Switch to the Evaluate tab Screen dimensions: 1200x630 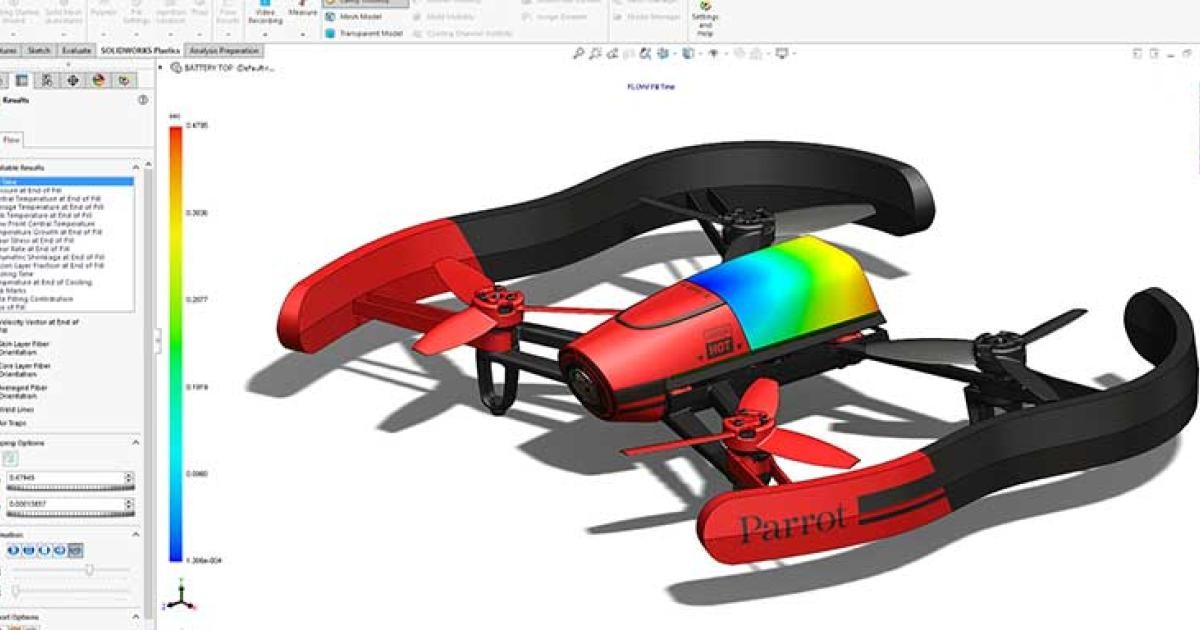tap(77, 50)
